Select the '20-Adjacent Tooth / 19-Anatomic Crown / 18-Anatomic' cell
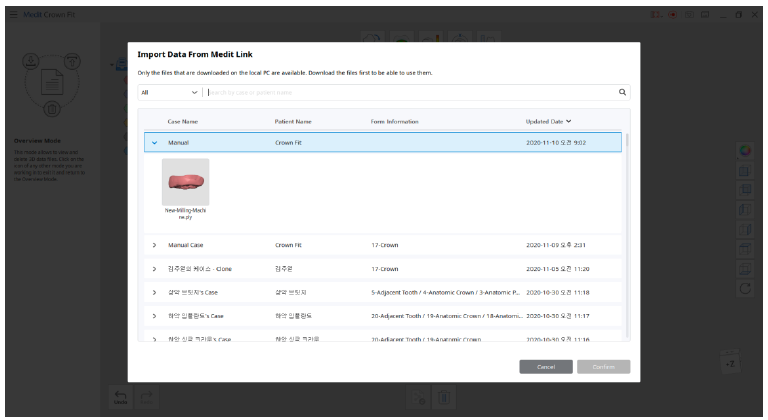 pyautogui.click(x=447, y=316)
